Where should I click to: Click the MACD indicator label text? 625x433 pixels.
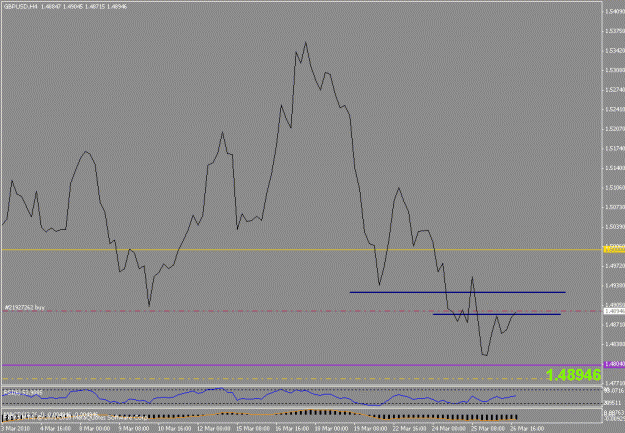coord(50,415)
